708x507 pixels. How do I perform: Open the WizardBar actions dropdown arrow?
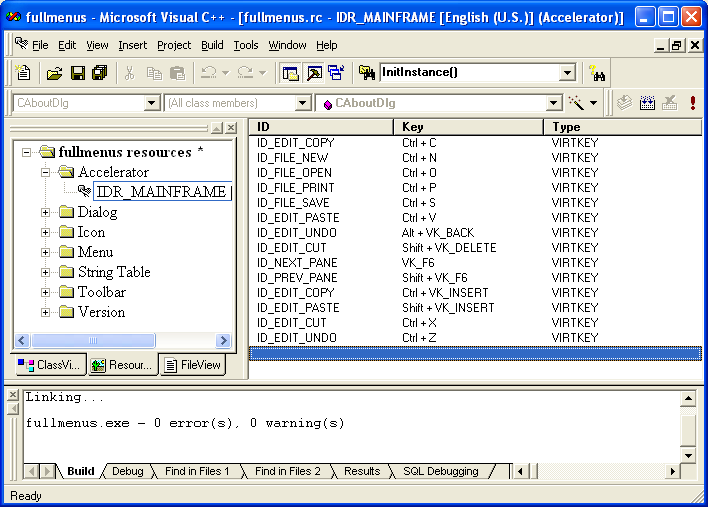pos(594,103)
